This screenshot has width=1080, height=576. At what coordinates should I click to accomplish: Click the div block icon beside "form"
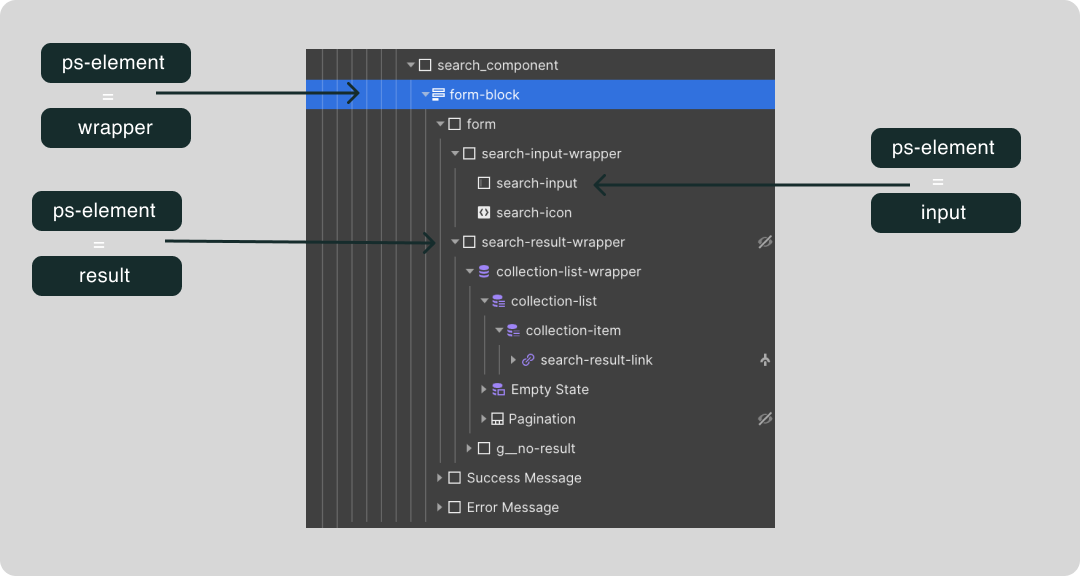point(455,123)
